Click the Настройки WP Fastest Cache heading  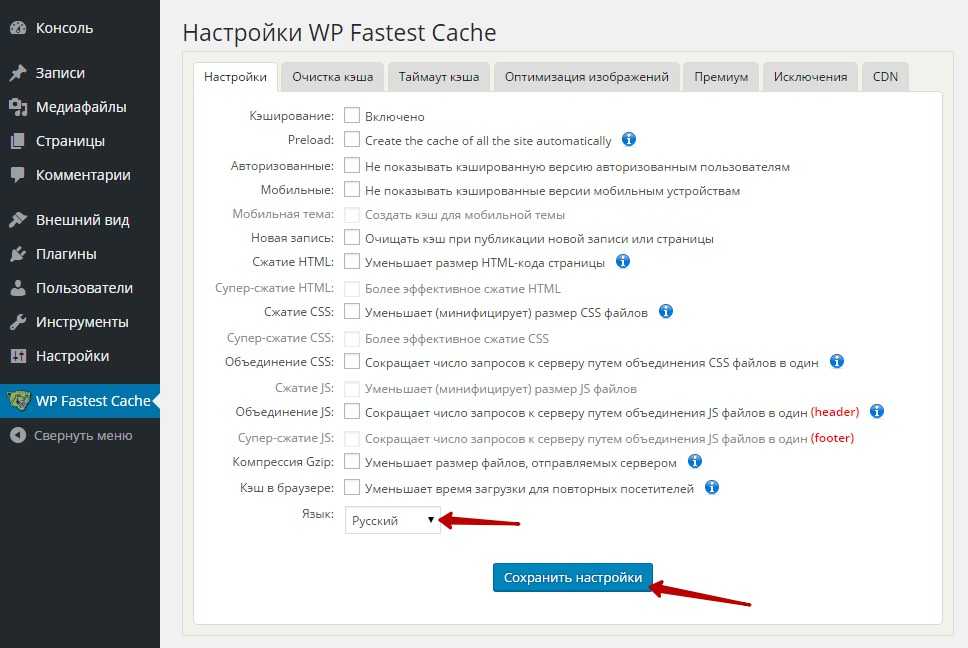340,33
